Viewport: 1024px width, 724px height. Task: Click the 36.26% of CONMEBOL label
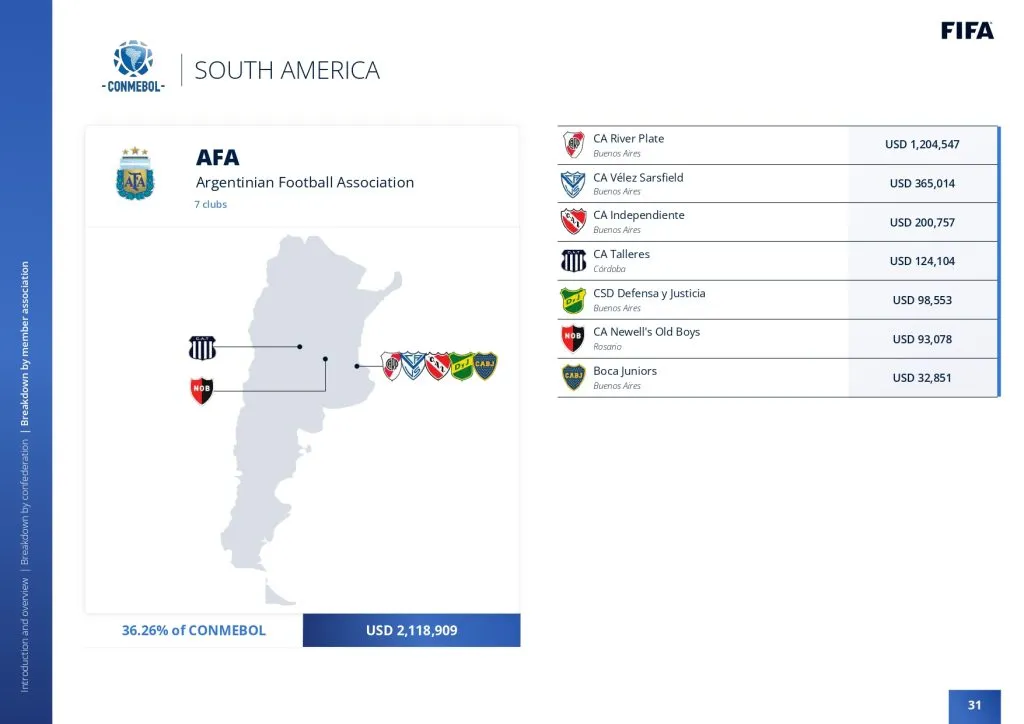(x=194, y=630)
